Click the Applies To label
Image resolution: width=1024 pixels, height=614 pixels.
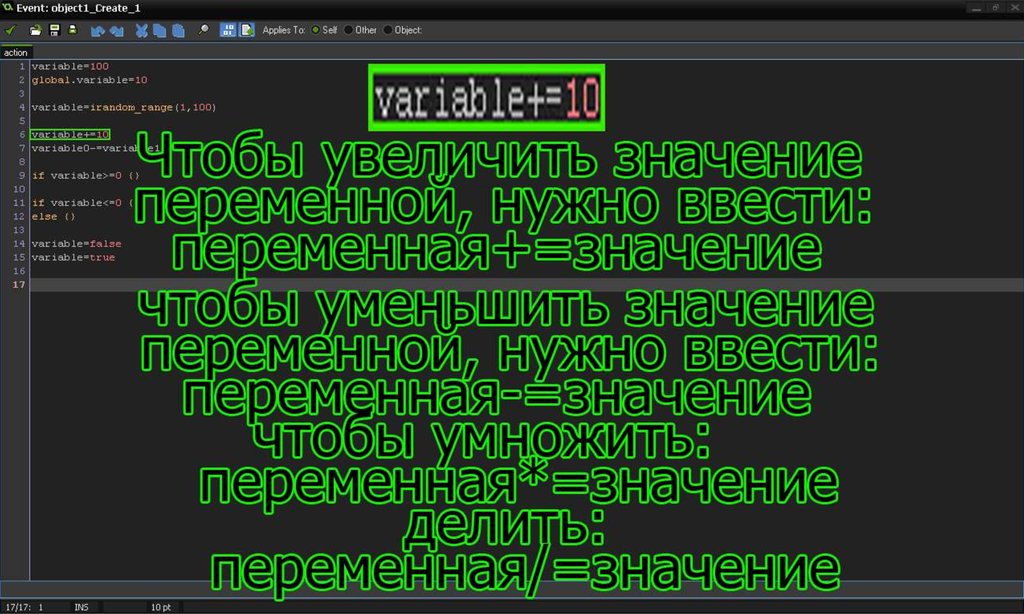283,30
